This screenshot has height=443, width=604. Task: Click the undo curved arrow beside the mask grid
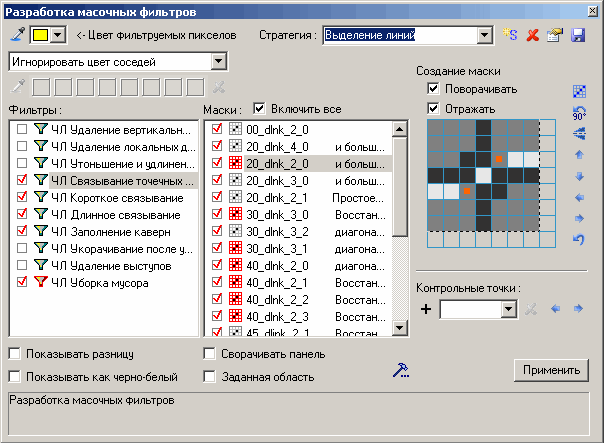[579, 239]
